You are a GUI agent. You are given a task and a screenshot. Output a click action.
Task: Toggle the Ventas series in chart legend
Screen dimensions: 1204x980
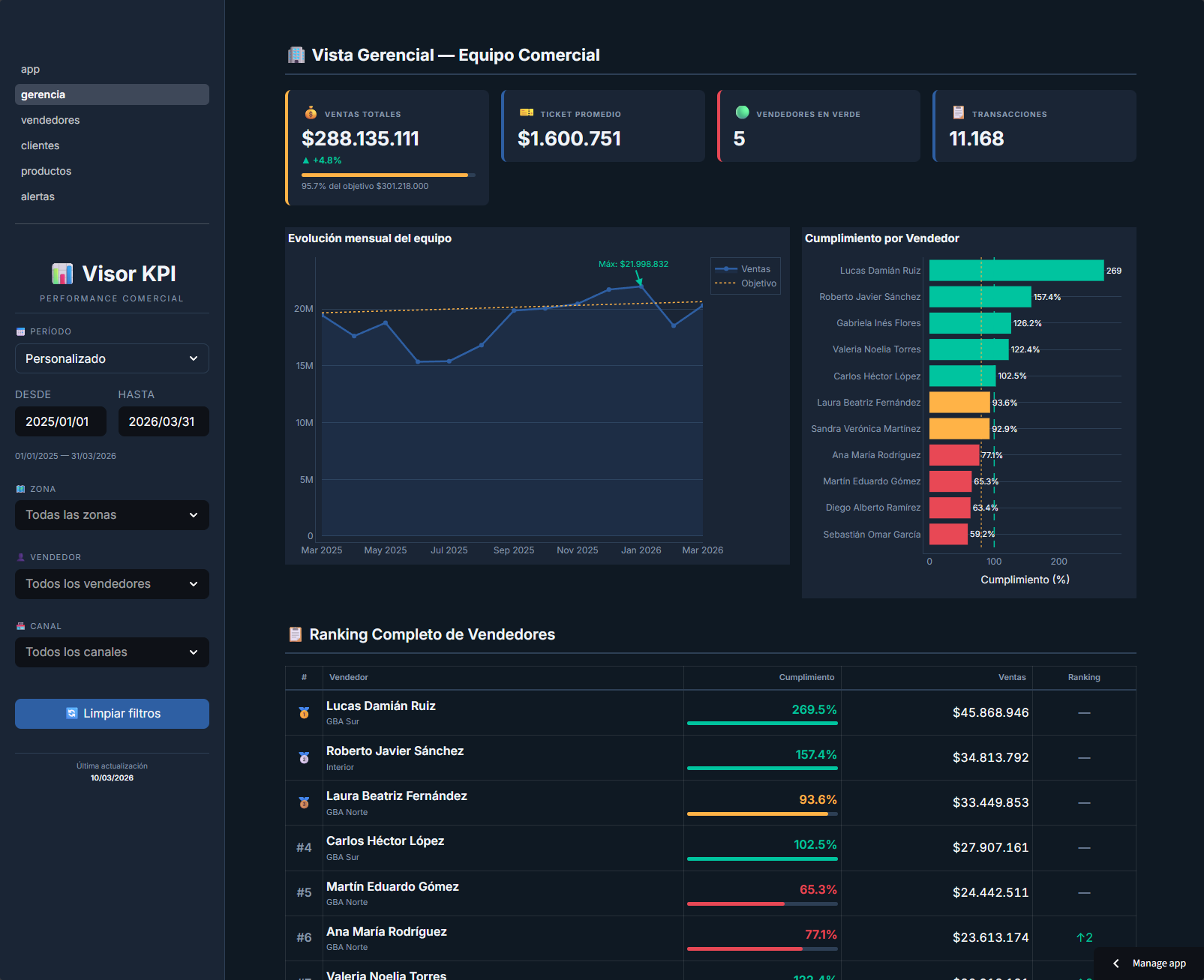[743, 269]
